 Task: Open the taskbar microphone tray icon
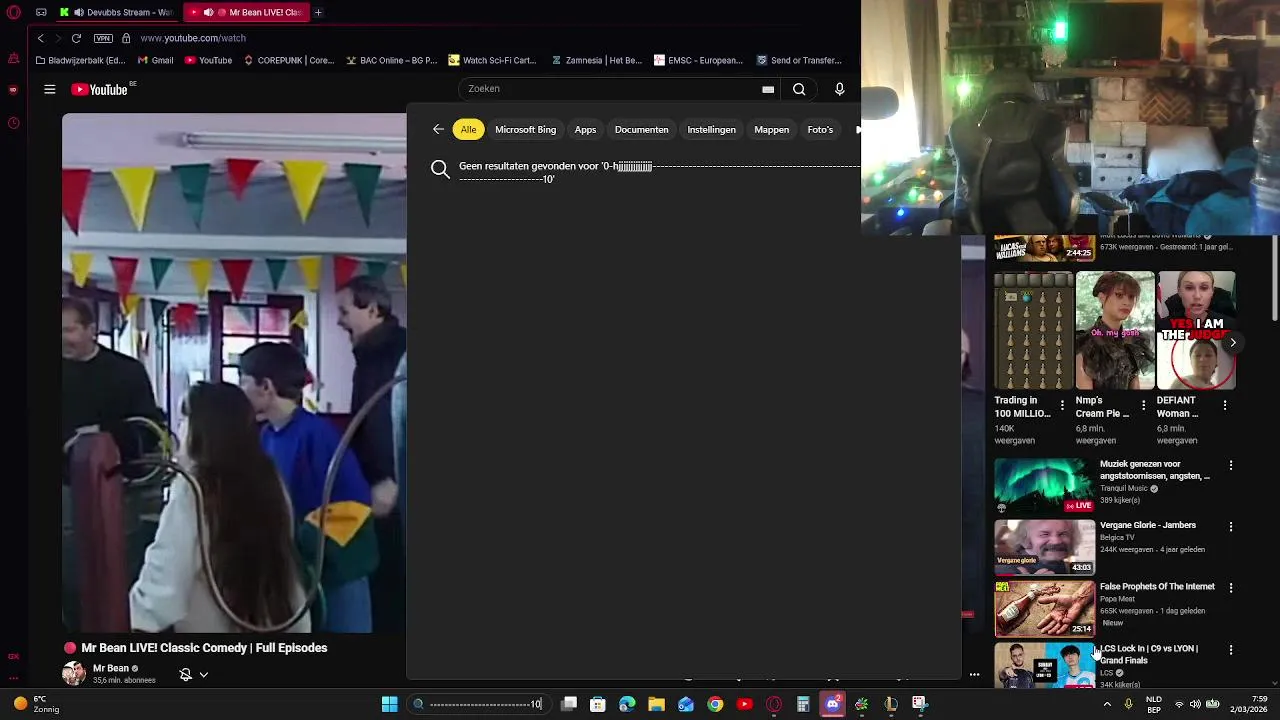click(1129, 704)
